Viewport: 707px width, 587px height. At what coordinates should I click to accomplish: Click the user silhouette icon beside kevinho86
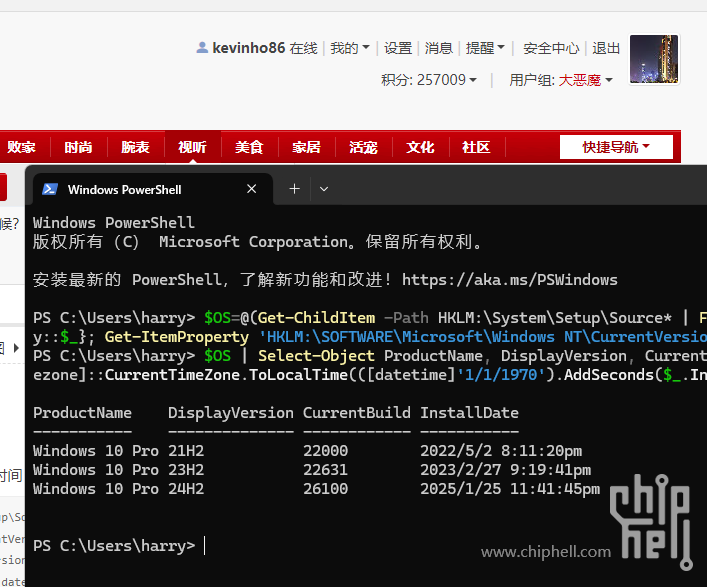tap(202, 47)
